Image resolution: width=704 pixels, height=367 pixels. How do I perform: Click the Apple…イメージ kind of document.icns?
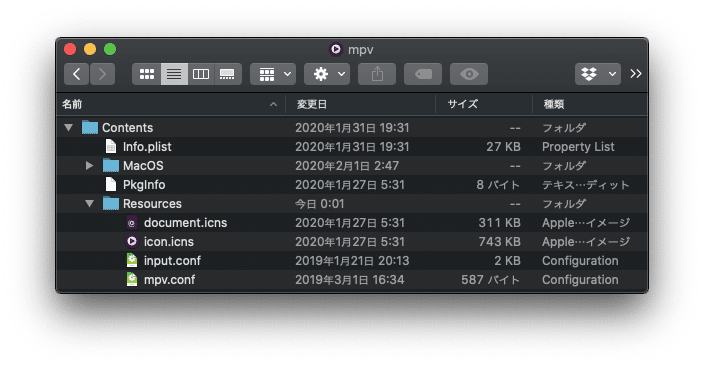[586, 223]
